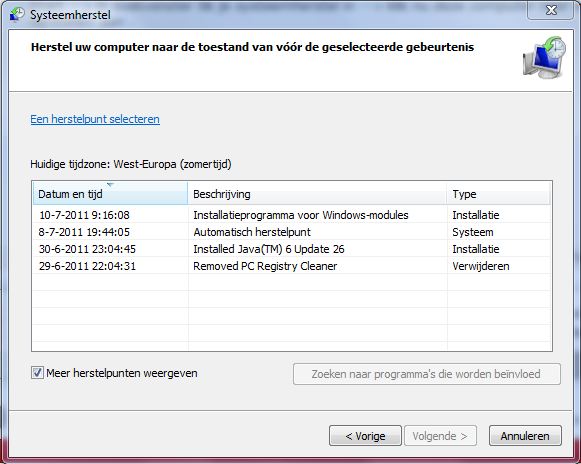Click the Volgende button
The height and width of the screenshot is (464, 581).
point(440,436)
